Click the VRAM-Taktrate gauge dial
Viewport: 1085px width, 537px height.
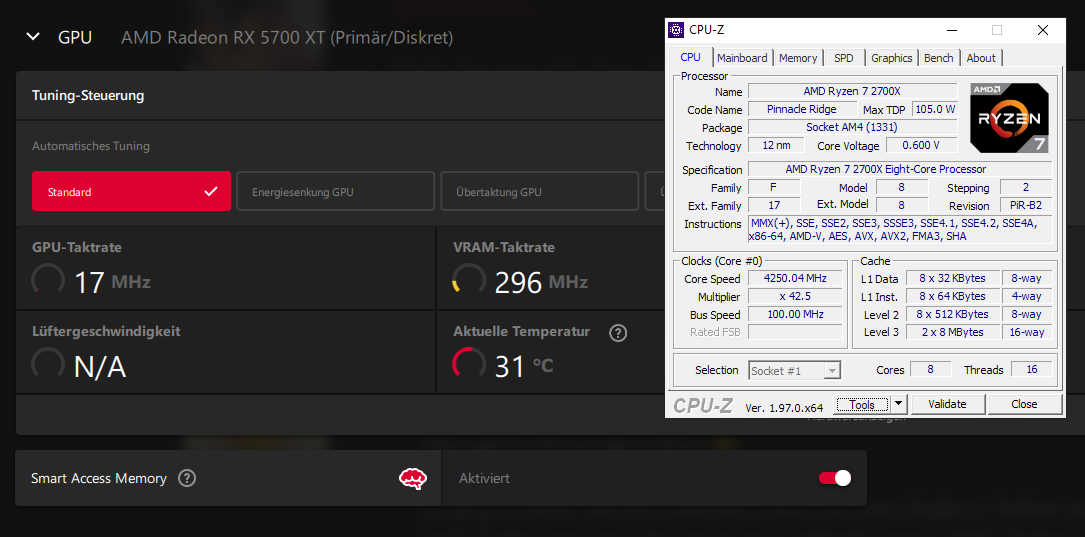[x=468, y=280]
